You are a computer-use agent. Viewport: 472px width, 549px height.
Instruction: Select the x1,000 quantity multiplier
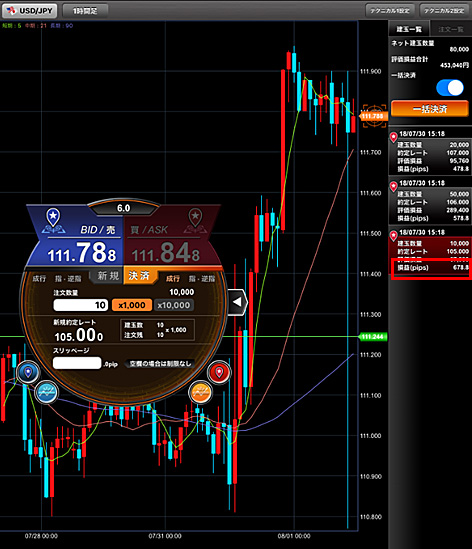[132, 305]
